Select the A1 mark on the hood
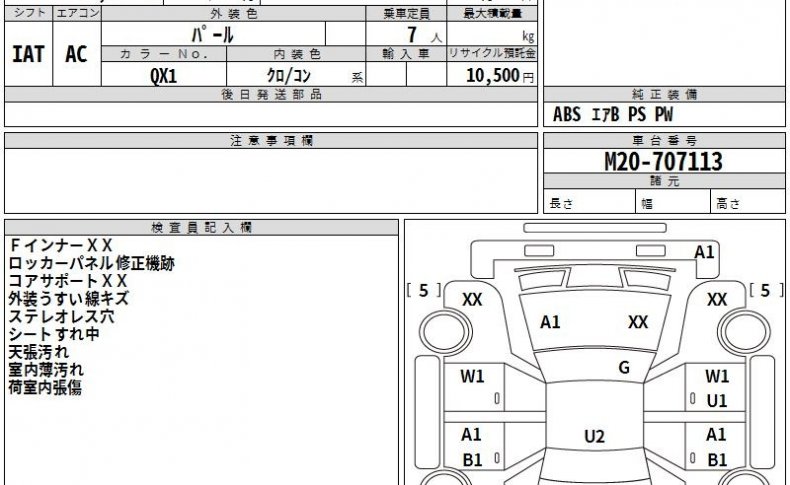790x485 pixels. 550,322
